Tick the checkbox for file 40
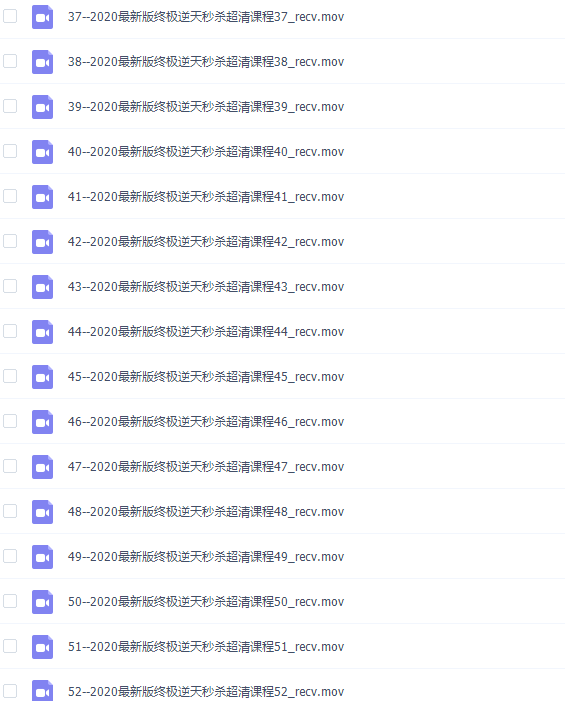Screen dimensions: 565x701 click(10, 151)
